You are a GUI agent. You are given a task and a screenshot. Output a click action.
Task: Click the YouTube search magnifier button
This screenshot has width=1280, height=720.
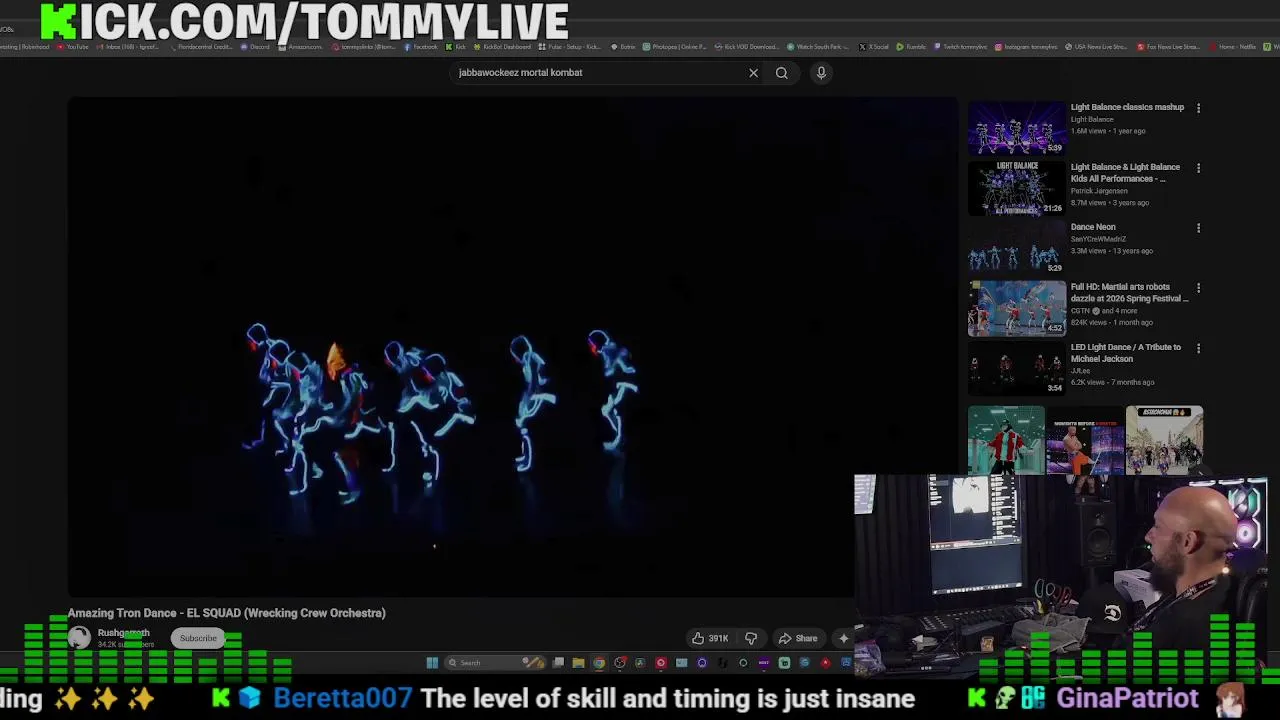click(782, 72)
